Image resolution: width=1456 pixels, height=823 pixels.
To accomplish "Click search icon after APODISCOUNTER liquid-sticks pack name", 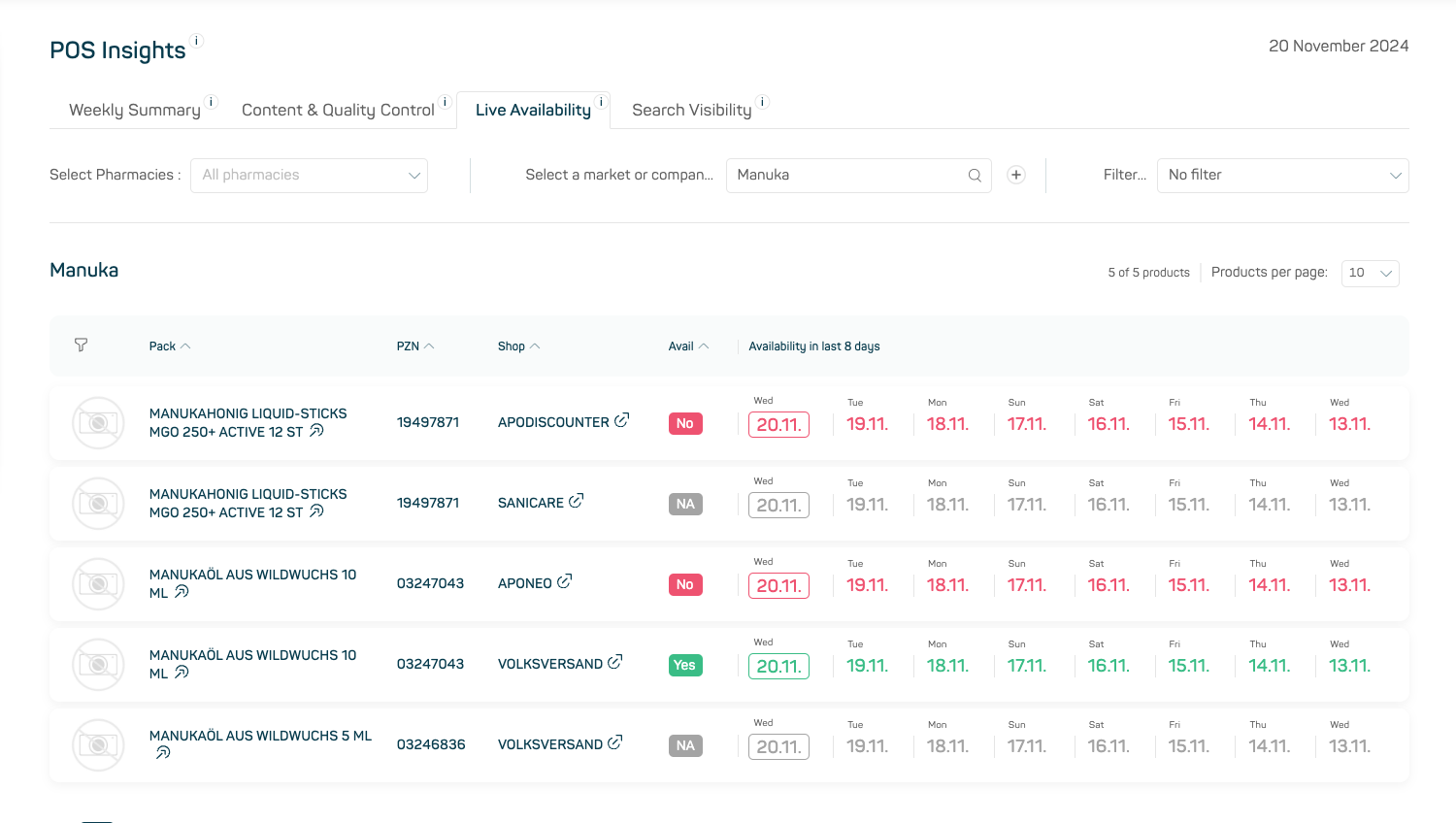I will (316, 431).
